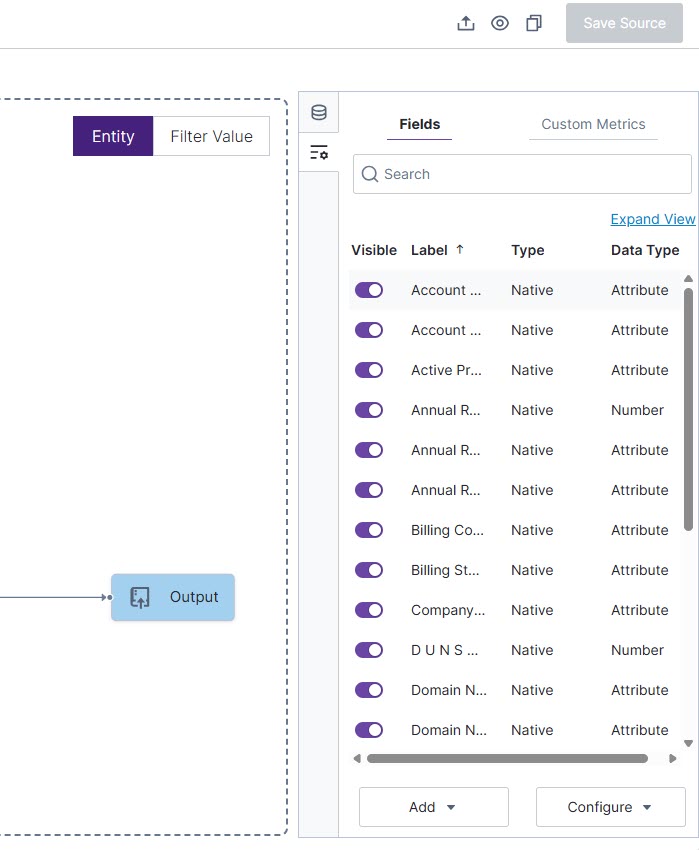Click the upload/export icon in the top toolbar
Viewport: 699px width, 850px height.
tap(466, 22)
